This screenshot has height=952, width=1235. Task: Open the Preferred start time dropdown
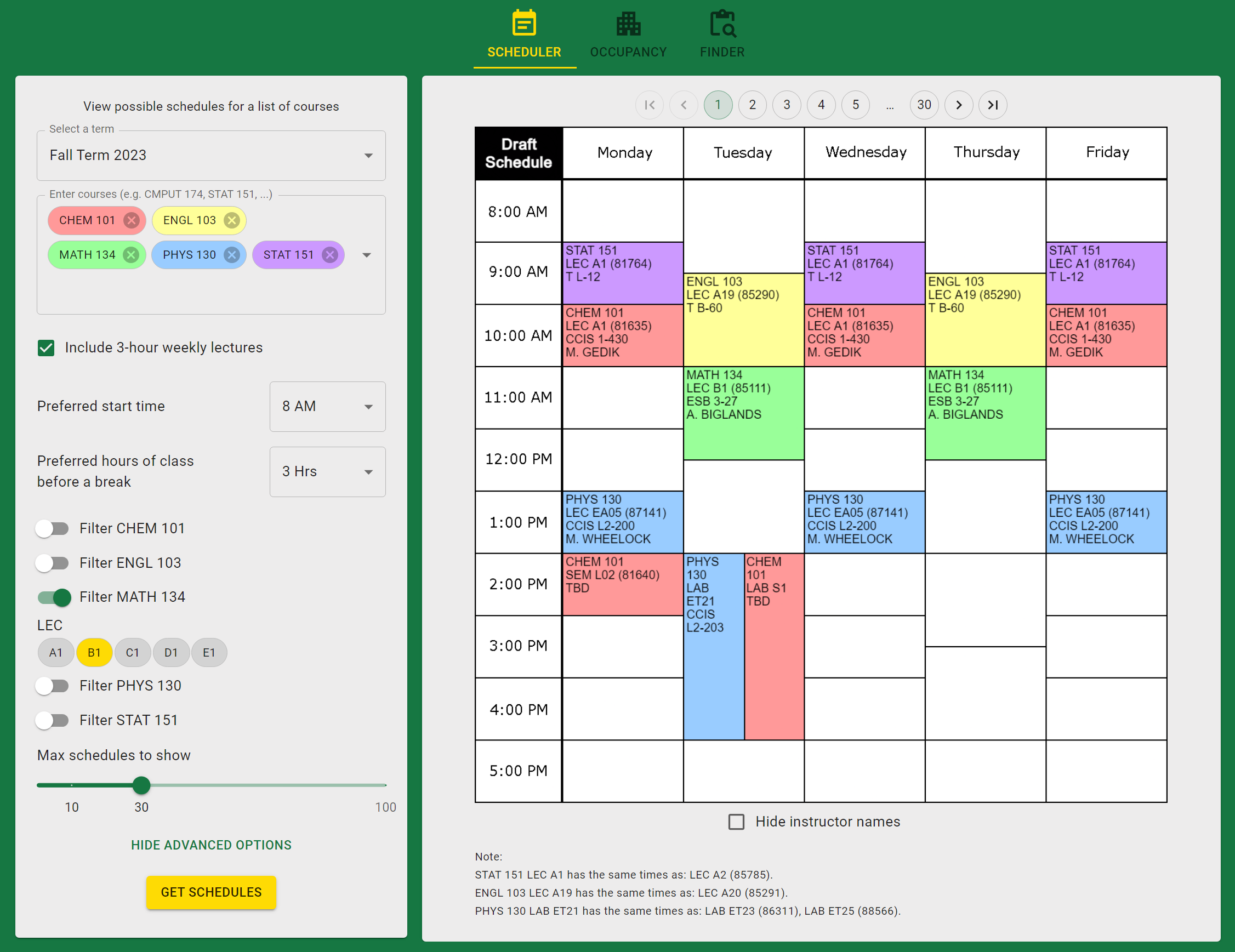327,407
